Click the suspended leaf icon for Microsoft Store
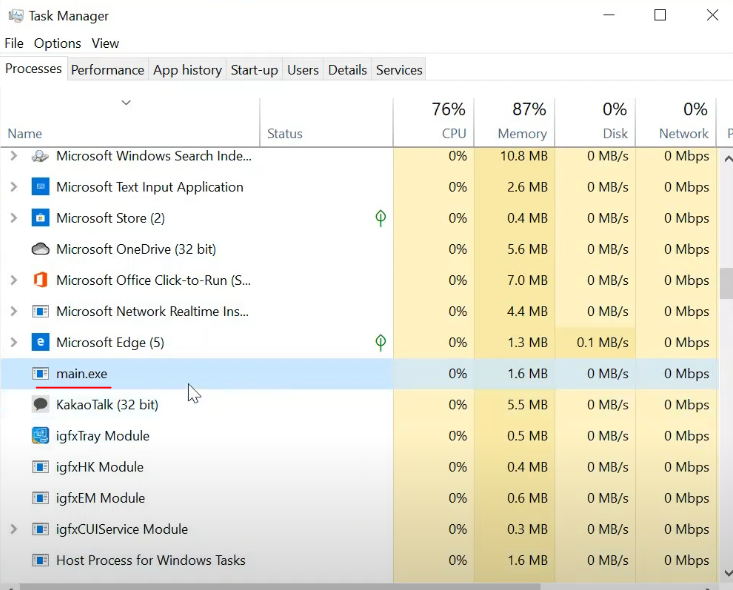The image size is (733, 590). [381, 218]
